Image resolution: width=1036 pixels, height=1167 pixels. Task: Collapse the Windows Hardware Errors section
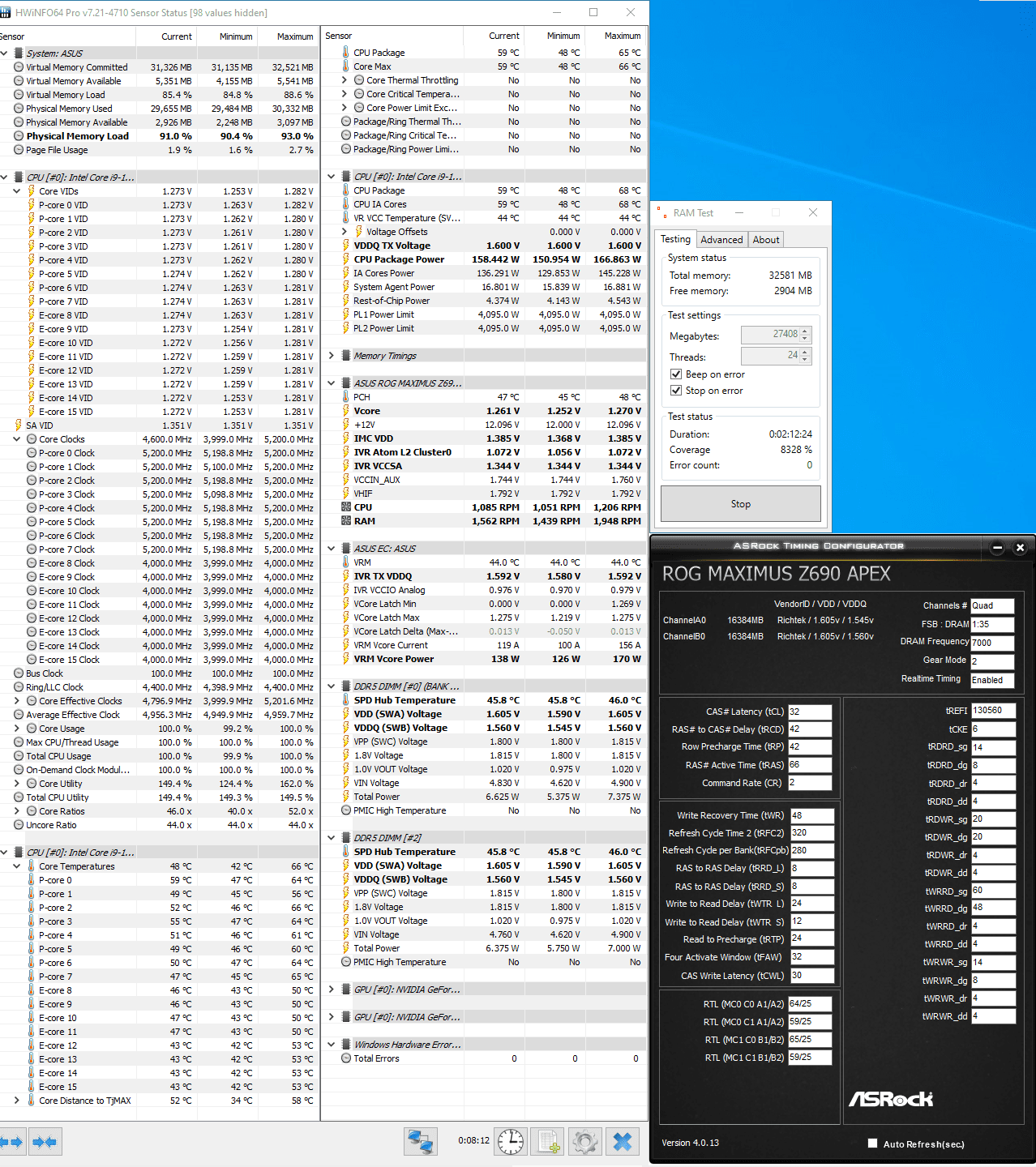tap(332, 1045)
